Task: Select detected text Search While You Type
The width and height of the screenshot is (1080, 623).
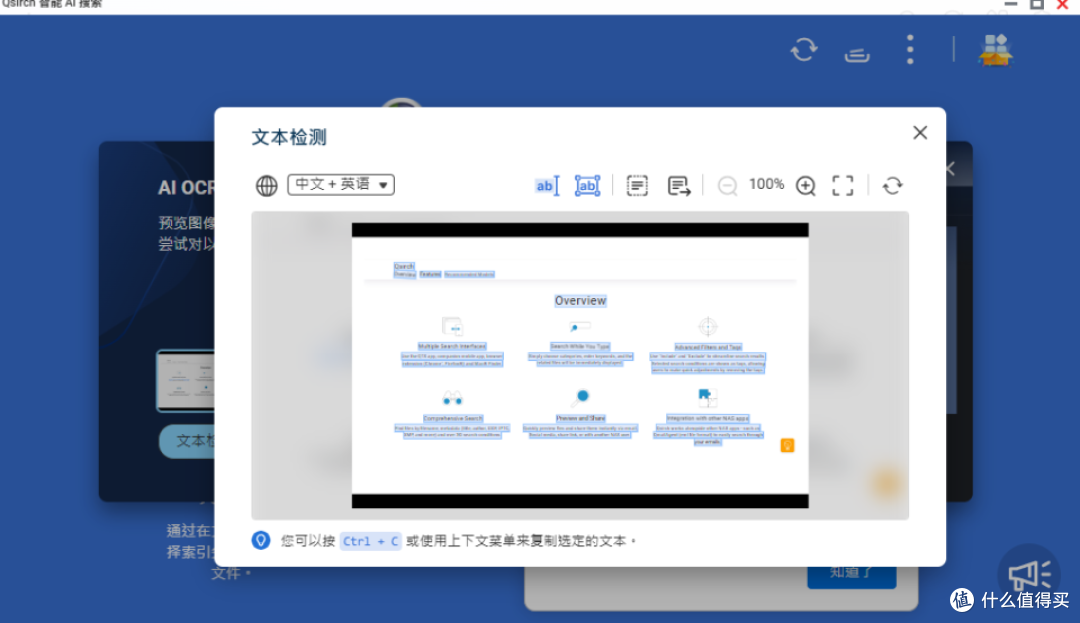Action: [x=580, y=346]
